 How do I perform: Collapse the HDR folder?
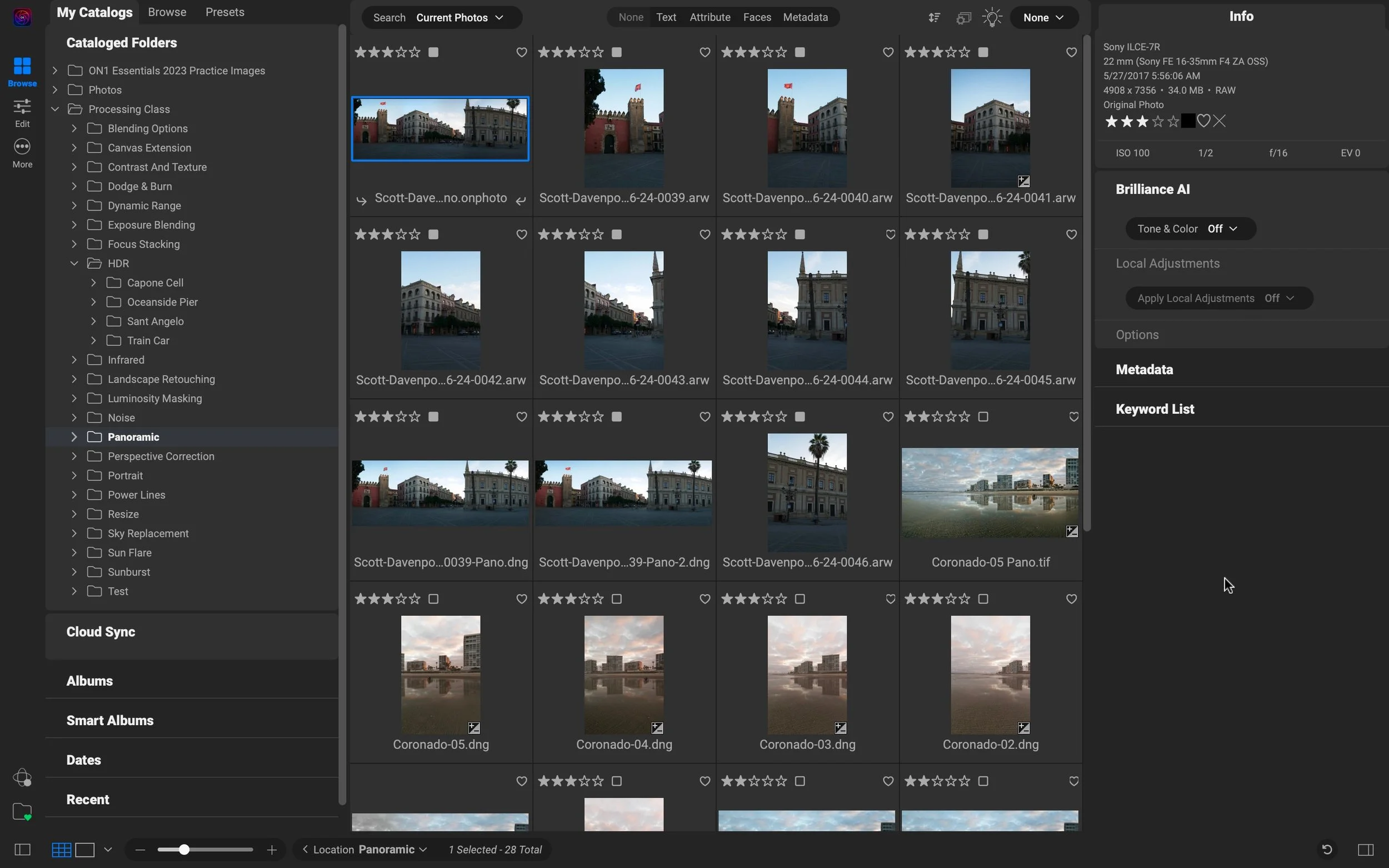[x=74, y=263]
